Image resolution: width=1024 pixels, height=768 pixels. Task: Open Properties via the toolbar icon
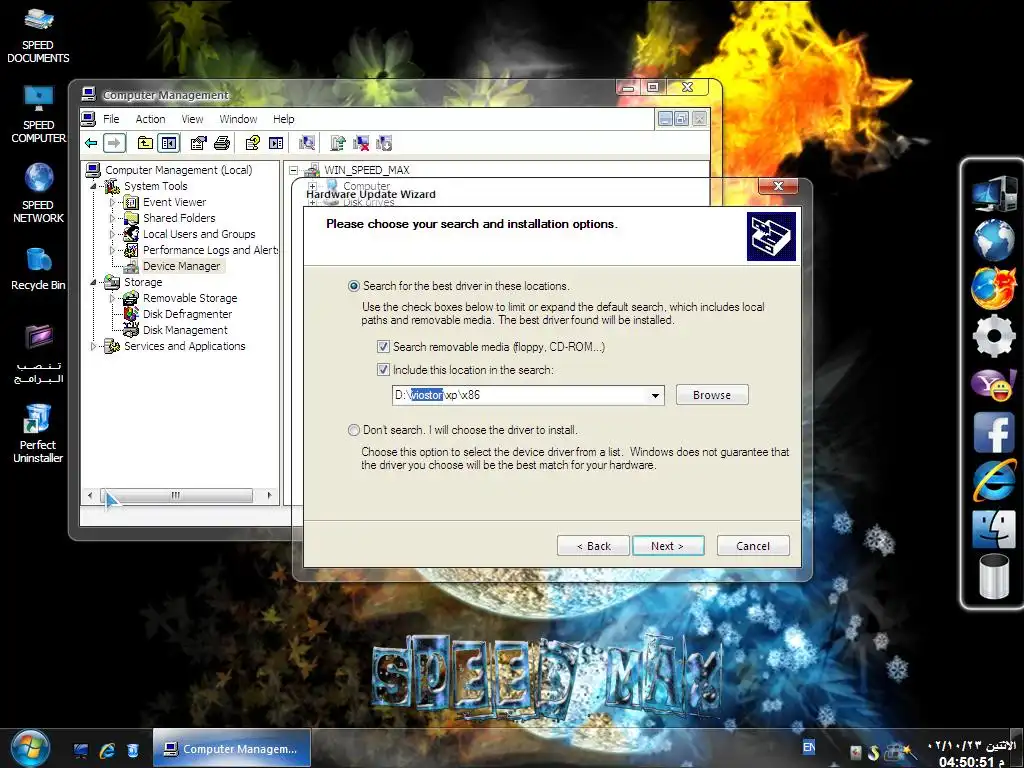[x=198, y=142]
